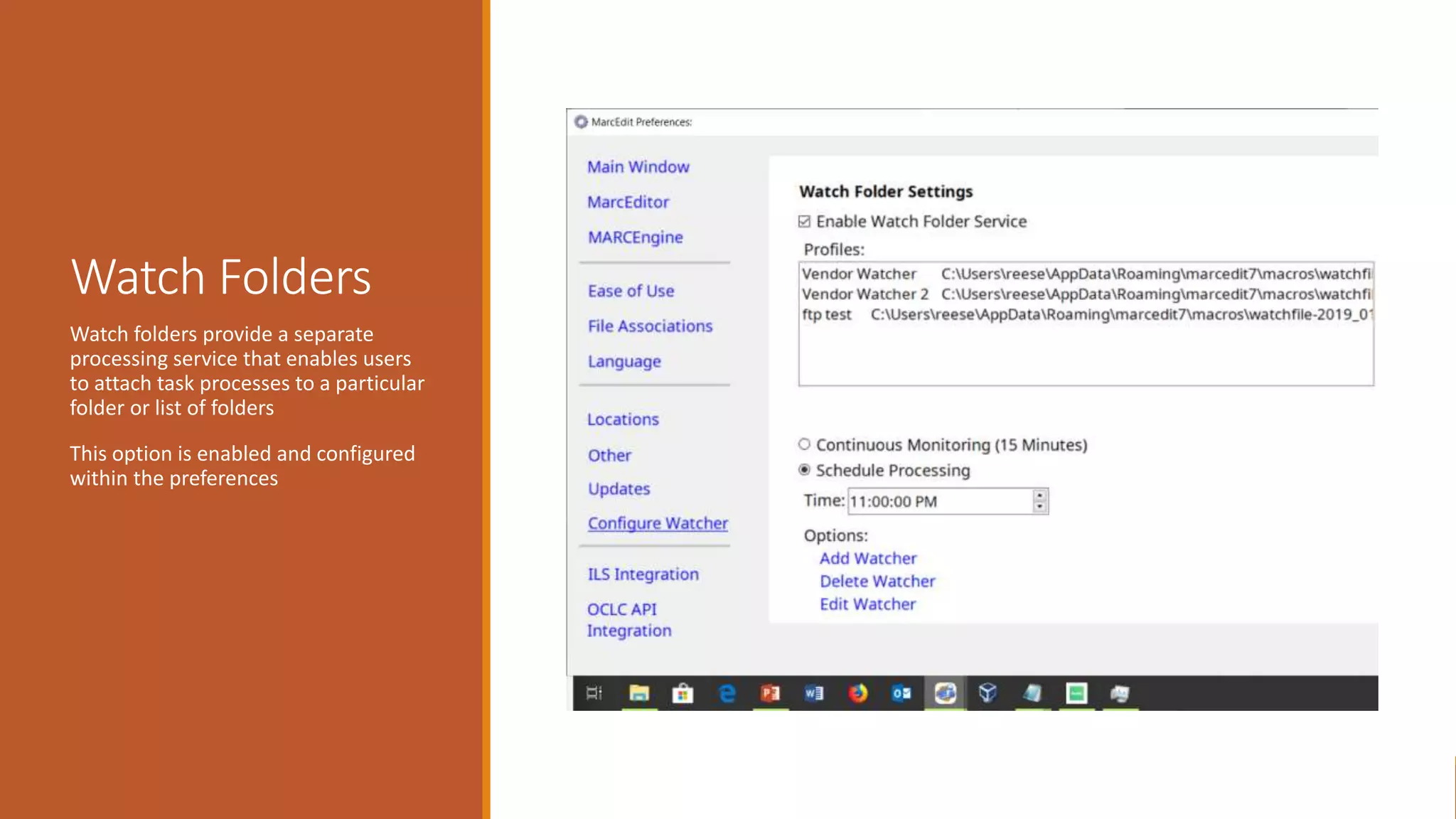Screen dimensions: 1456x819
Task: Select Continuous Monitoring (15 Minutes) option
Action: tap(804, 444)
